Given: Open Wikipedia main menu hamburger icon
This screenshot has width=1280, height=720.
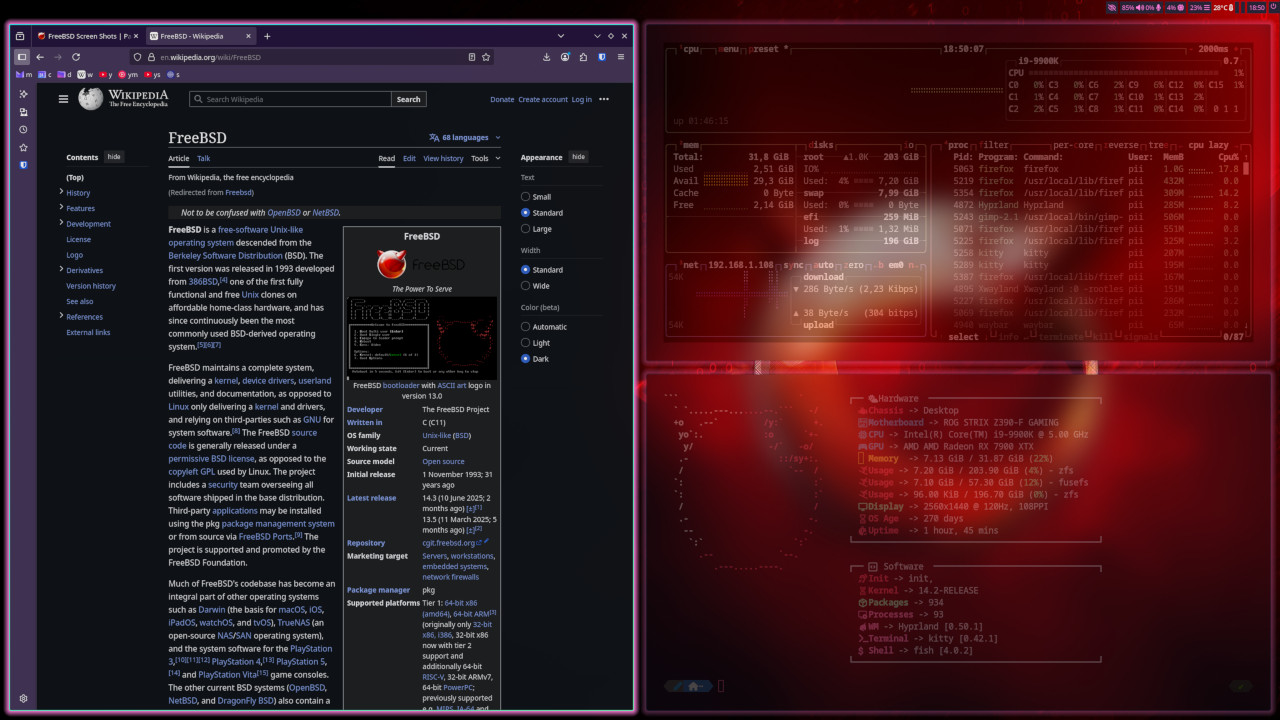Looking at the screenshot, I should coord(63,99).
